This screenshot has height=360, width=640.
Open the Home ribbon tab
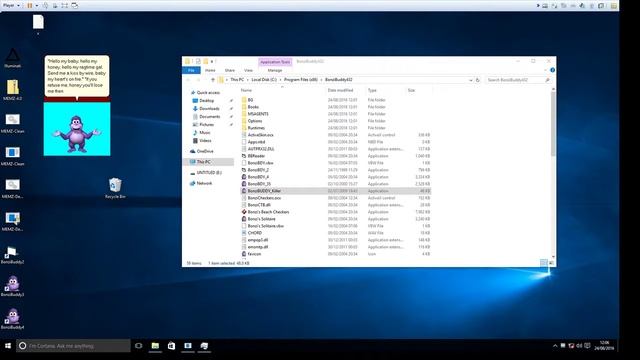(210, 70)
